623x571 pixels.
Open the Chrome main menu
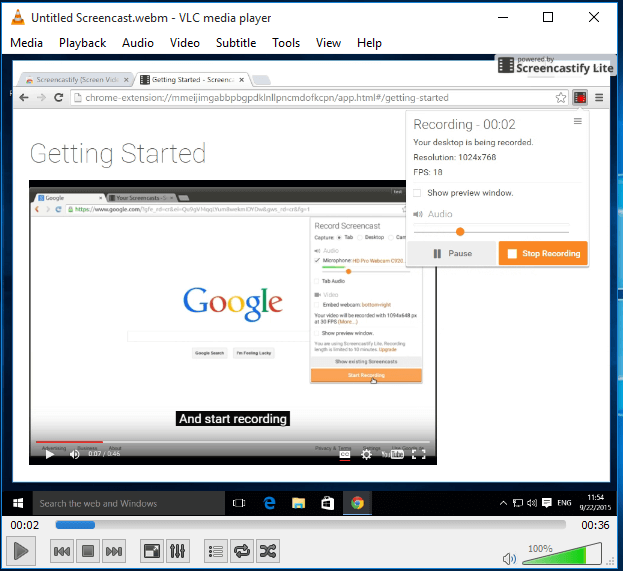[x=599, y=97]
